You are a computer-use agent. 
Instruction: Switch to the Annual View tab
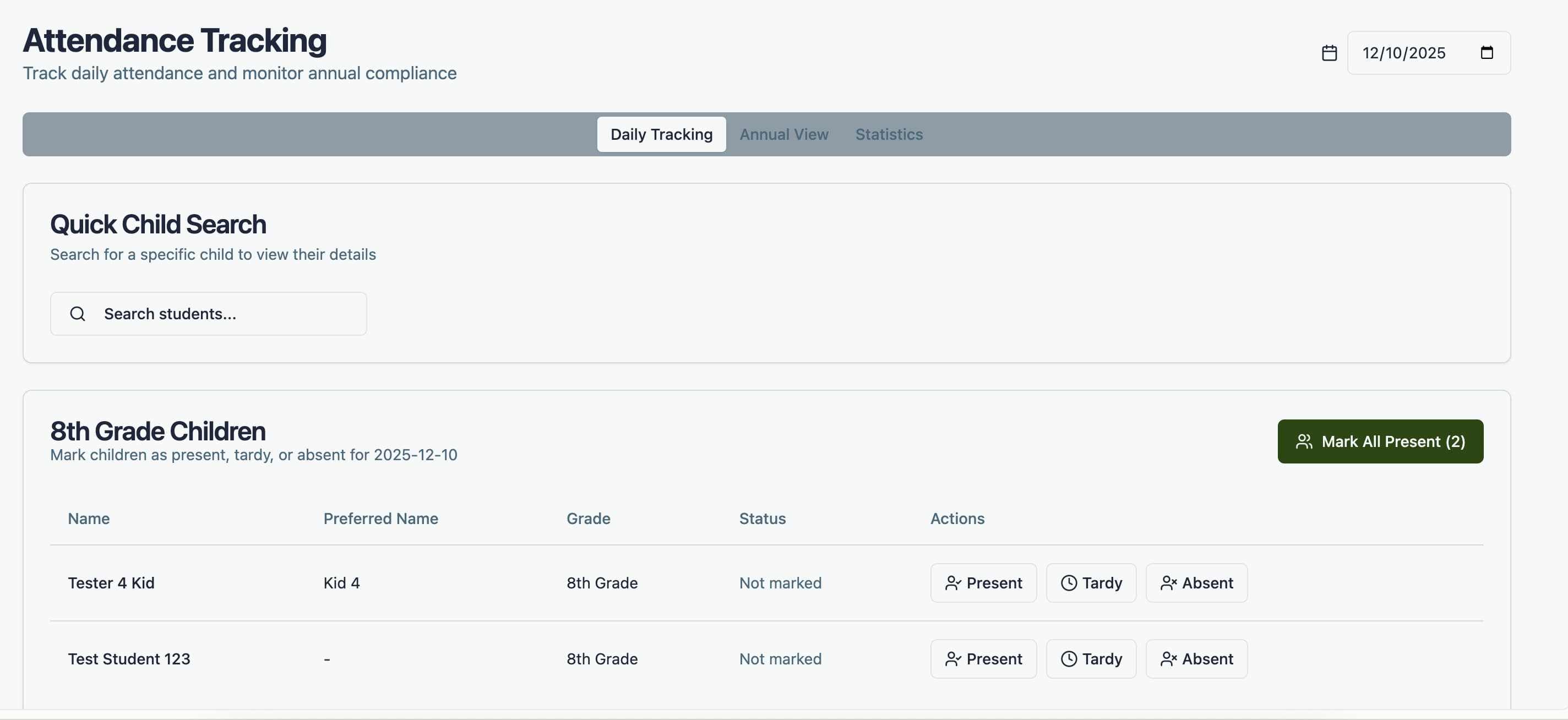point(784,134)
